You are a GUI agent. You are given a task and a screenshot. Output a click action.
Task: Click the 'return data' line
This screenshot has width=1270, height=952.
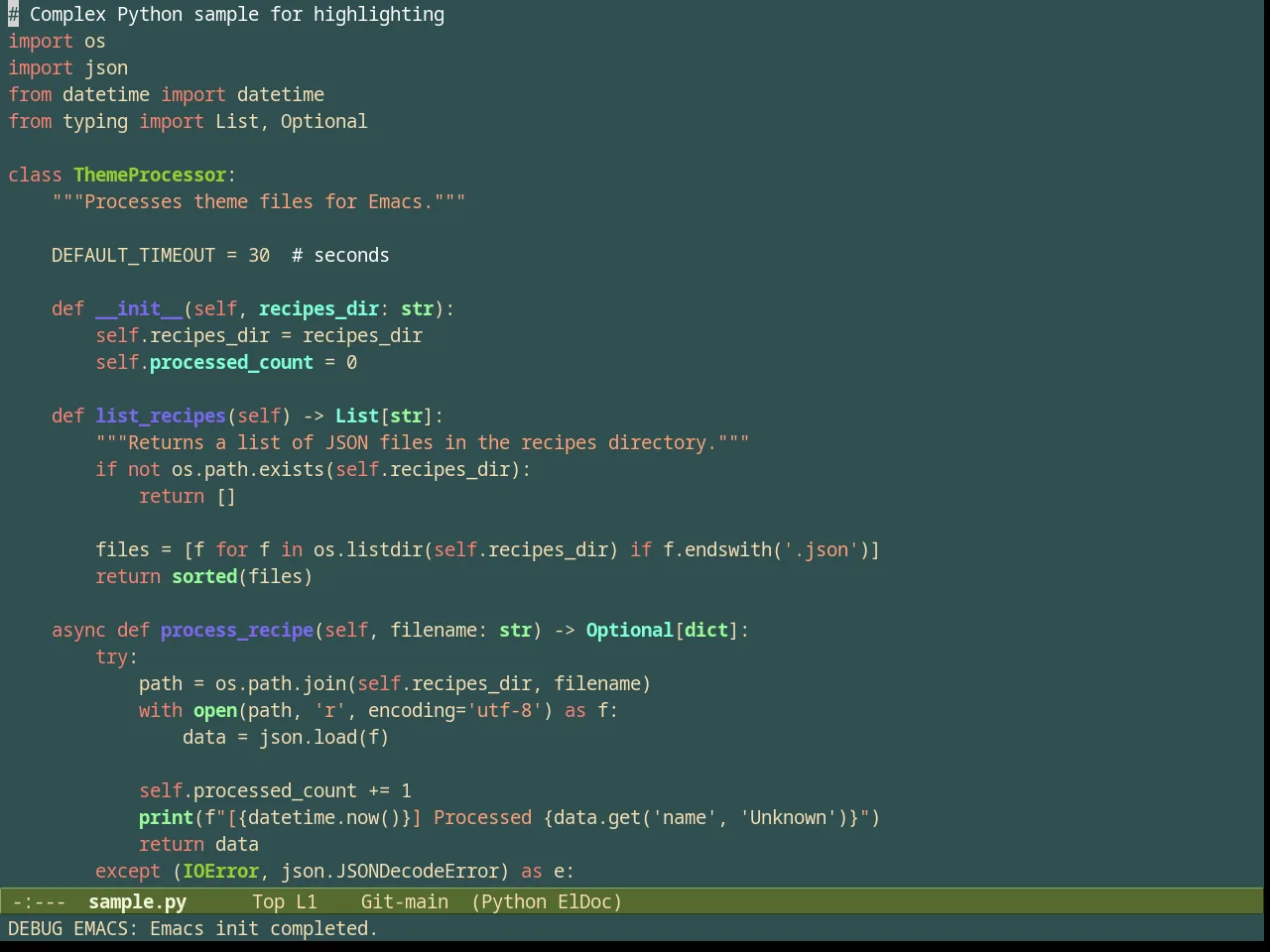point(198,844)
